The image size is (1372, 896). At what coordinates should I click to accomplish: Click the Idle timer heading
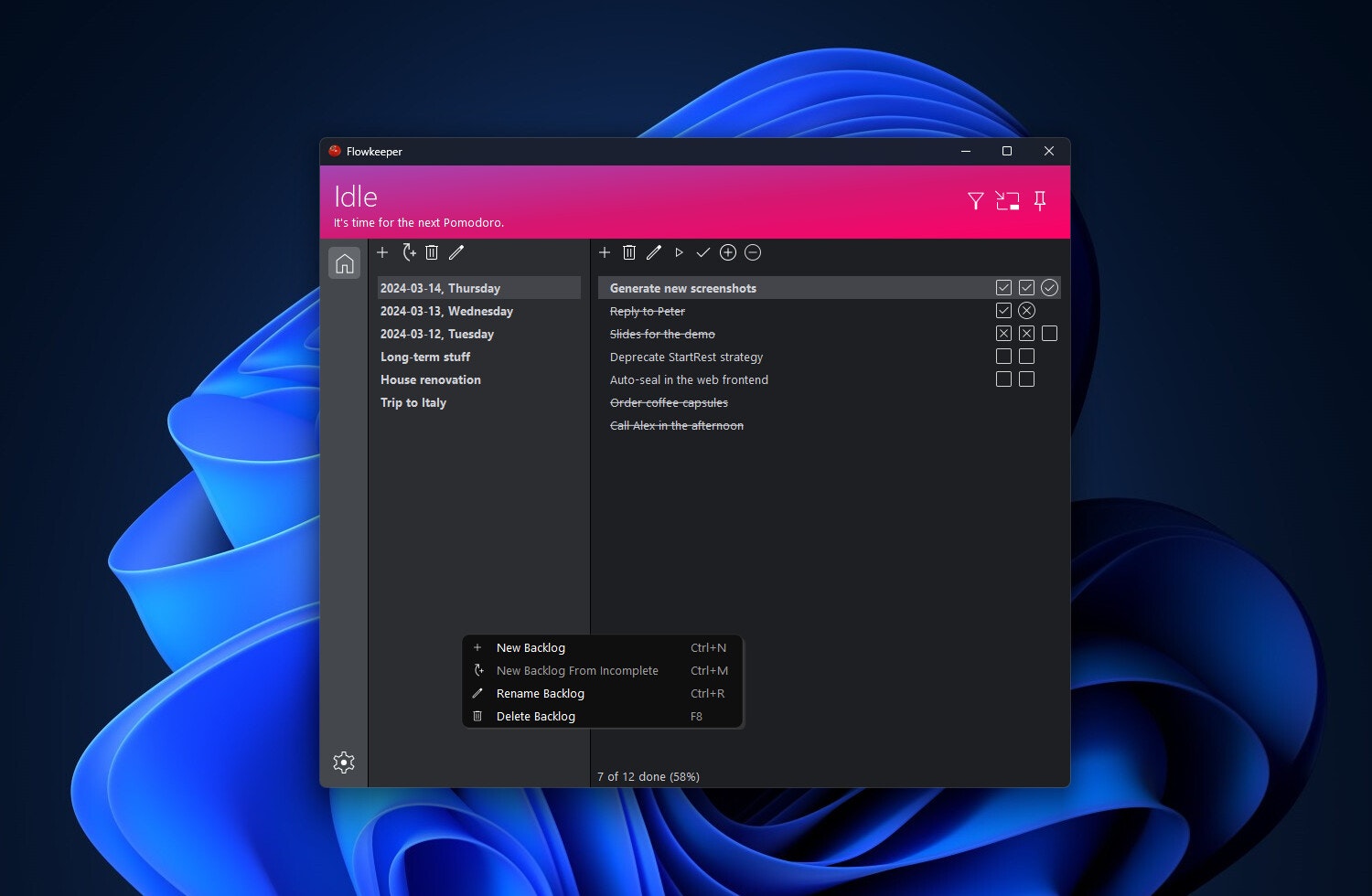(x=356, y=197)
